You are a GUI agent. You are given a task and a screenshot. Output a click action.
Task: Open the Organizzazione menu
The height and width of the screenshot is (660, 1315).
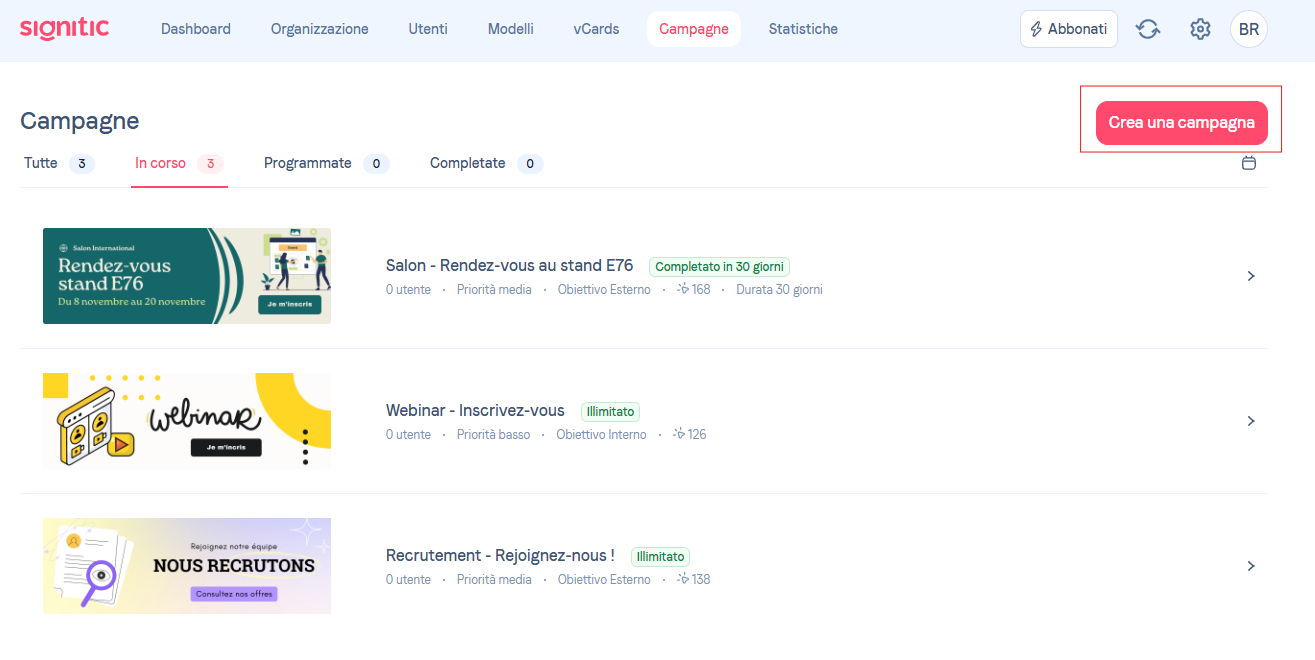click(320, 29)
